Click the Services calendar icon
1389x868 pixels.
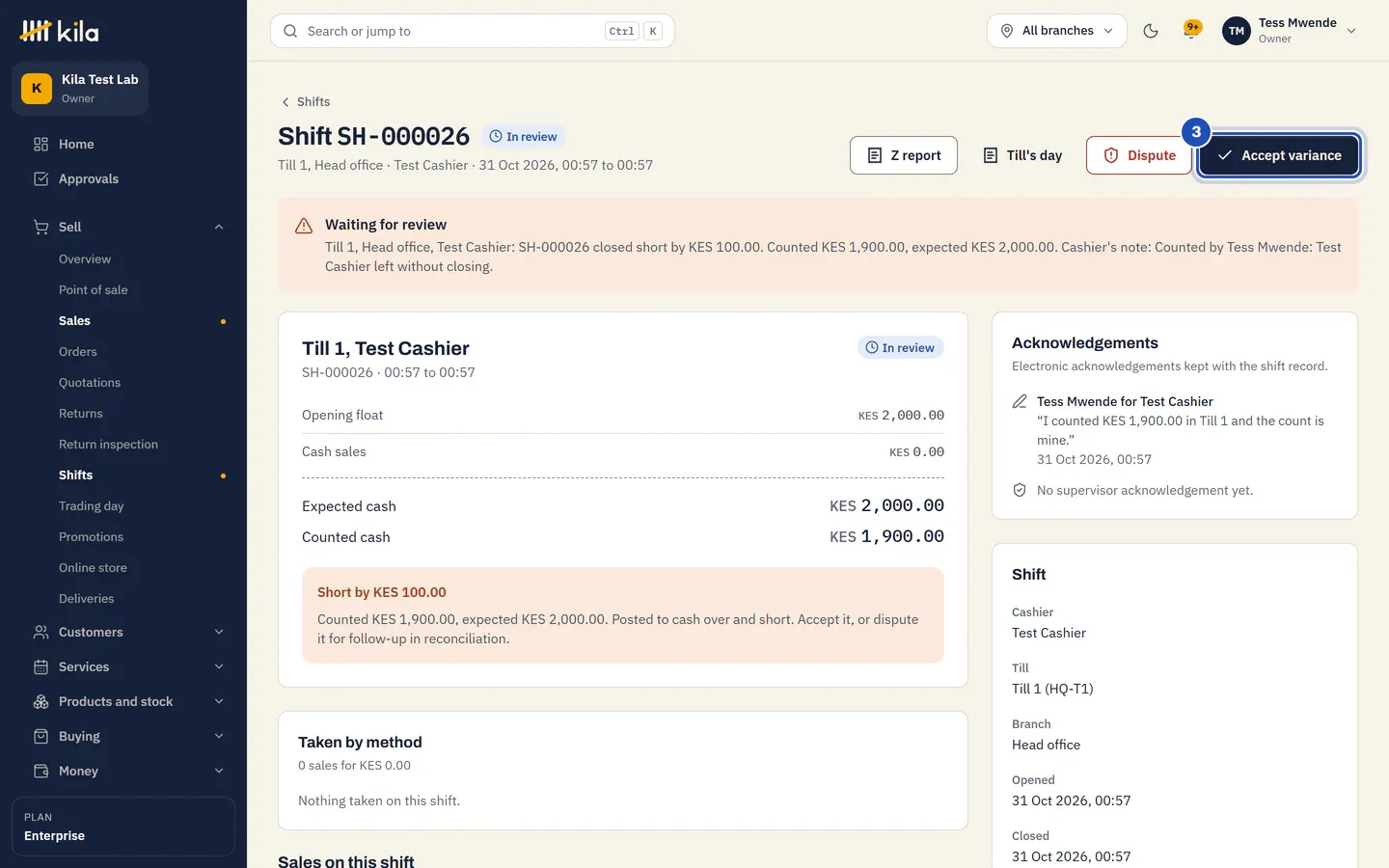click(x=41, y=666)
